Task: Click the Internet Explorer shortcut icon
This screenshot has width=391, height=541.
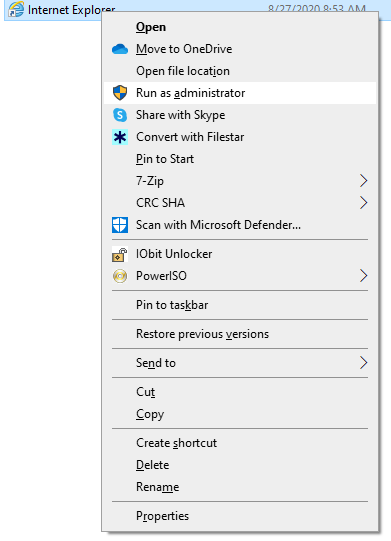Action: pyautogui.click(x=16, y=9)
